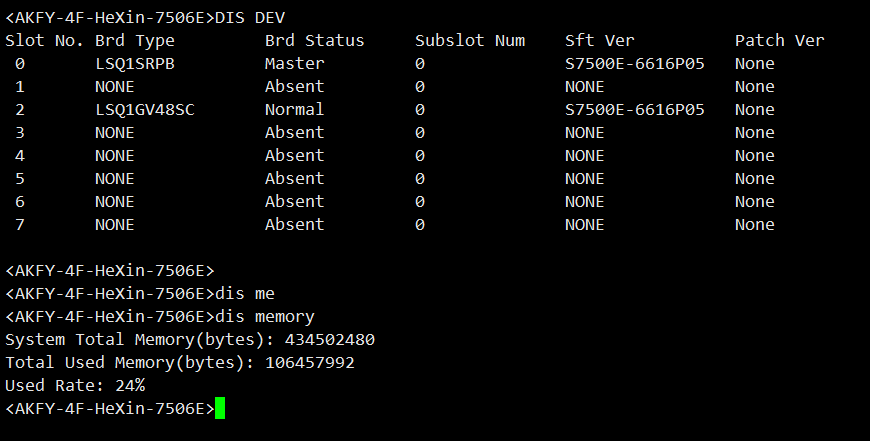Image resolution: width=870 pixels, height=441 pixels.
Task: Click the "Subslot Num" column header
Action: [x=470, y=41]
